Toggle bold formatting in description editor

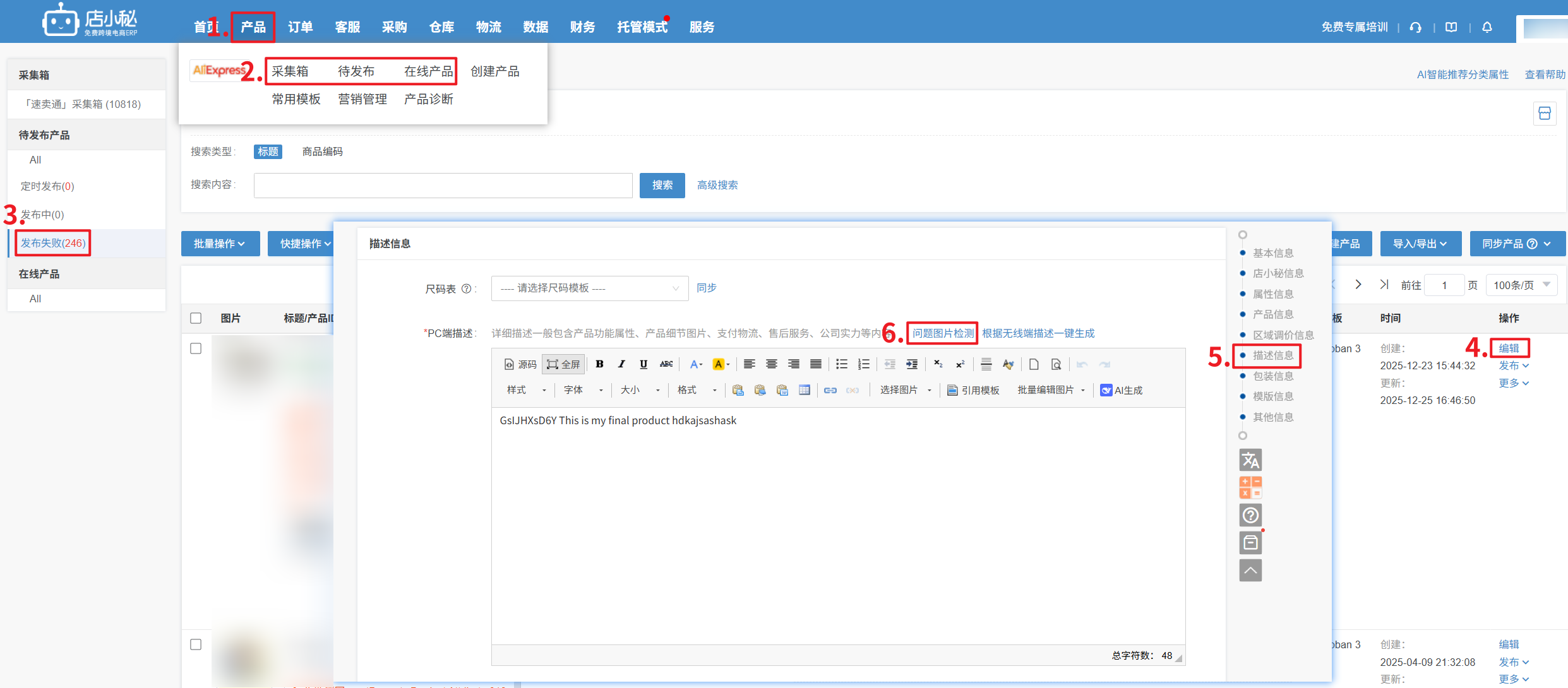click(599, 364)
